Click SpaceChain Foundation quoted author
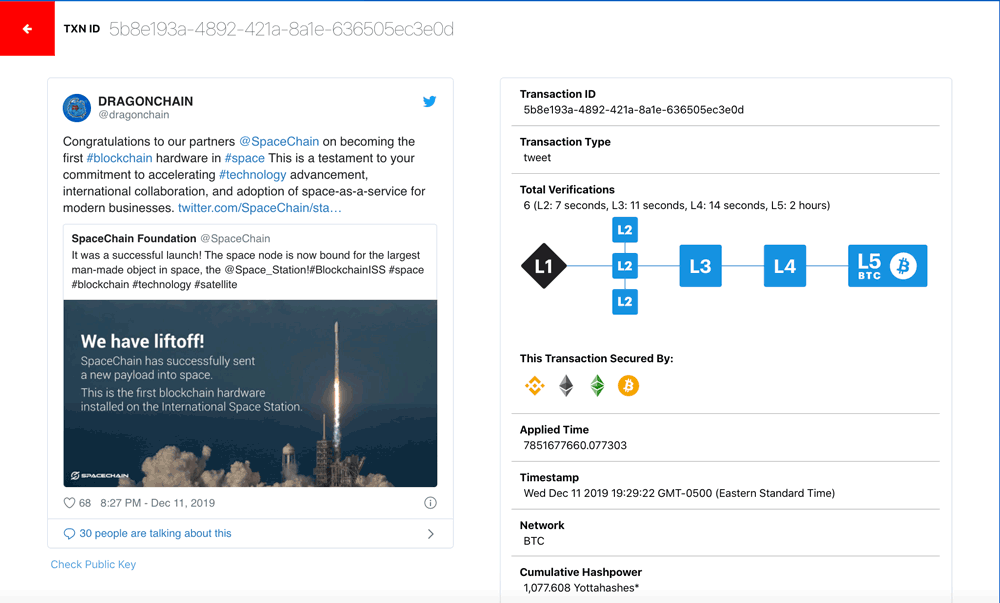 (x=134, y=238)
